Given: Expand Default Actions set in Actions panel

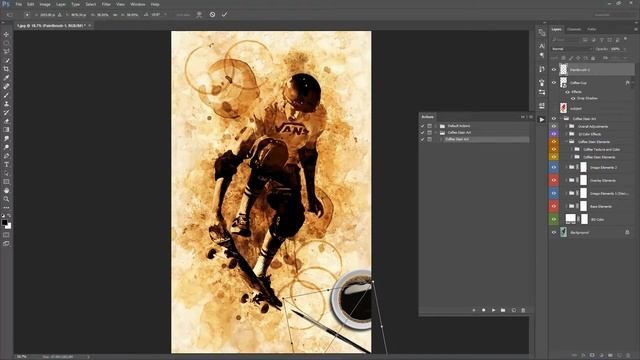Looking at the screenshot, I should tap(436, 126).
